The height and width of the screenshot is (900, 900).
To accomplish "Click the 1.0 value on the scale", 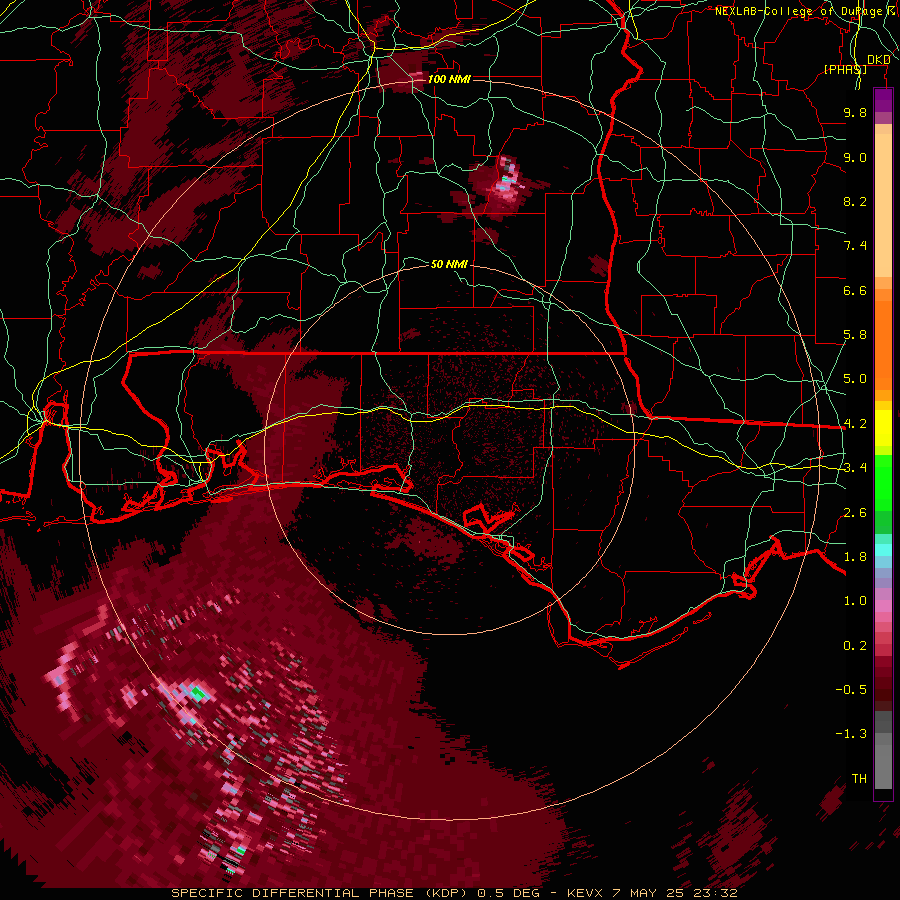I will 855,601.
